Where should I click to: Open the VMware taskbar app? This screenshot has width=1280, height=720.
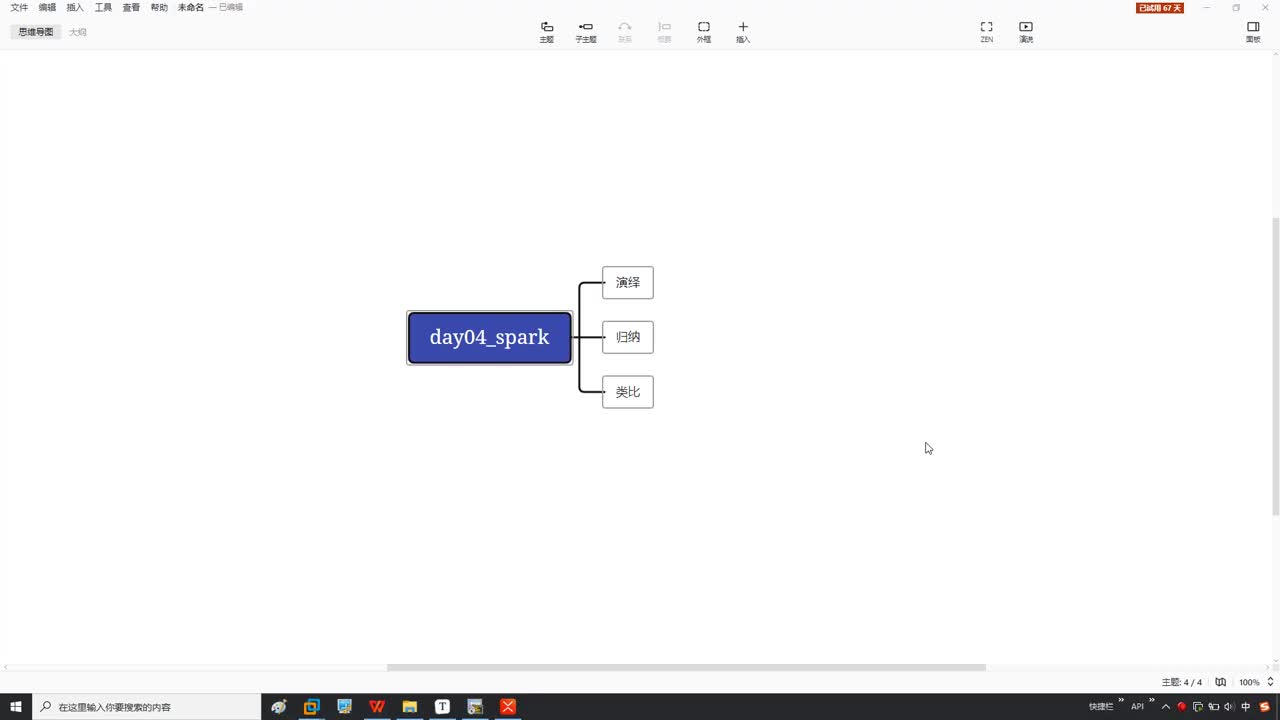click(312, 707)
